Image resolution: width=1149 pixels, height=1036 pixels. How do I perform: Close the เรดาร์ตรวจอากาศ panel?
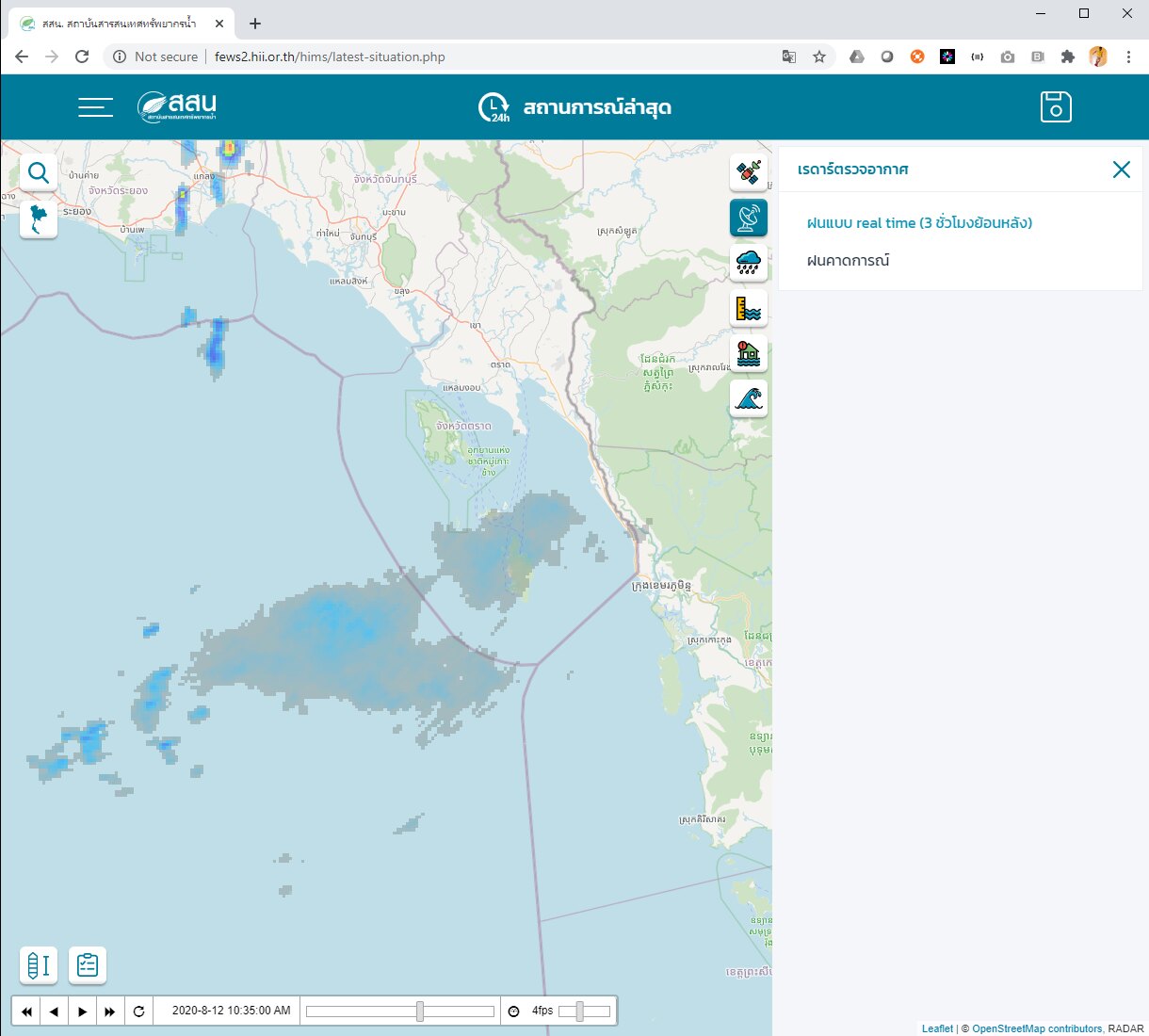[1121, 170]
